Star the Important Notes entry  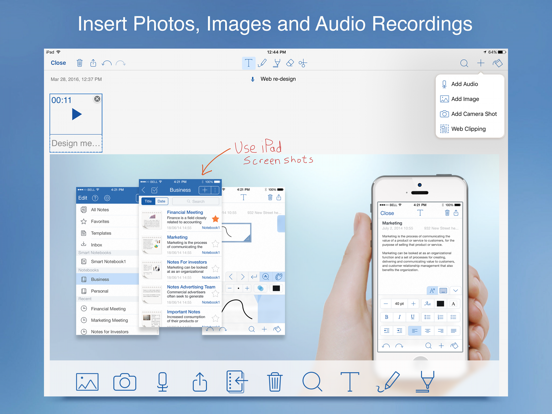click(x=215, y=318)
